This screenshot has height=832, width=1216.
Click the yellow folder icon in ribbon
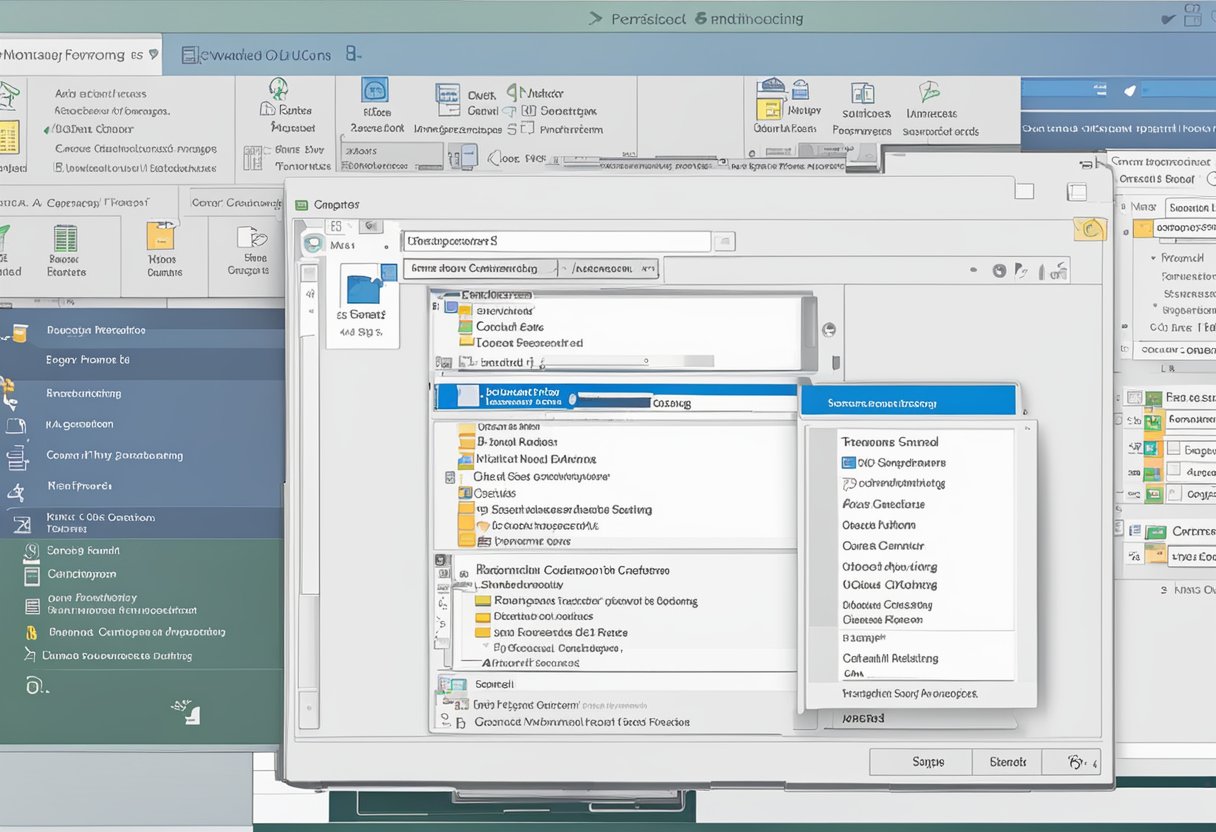click(x=160, y=236)
